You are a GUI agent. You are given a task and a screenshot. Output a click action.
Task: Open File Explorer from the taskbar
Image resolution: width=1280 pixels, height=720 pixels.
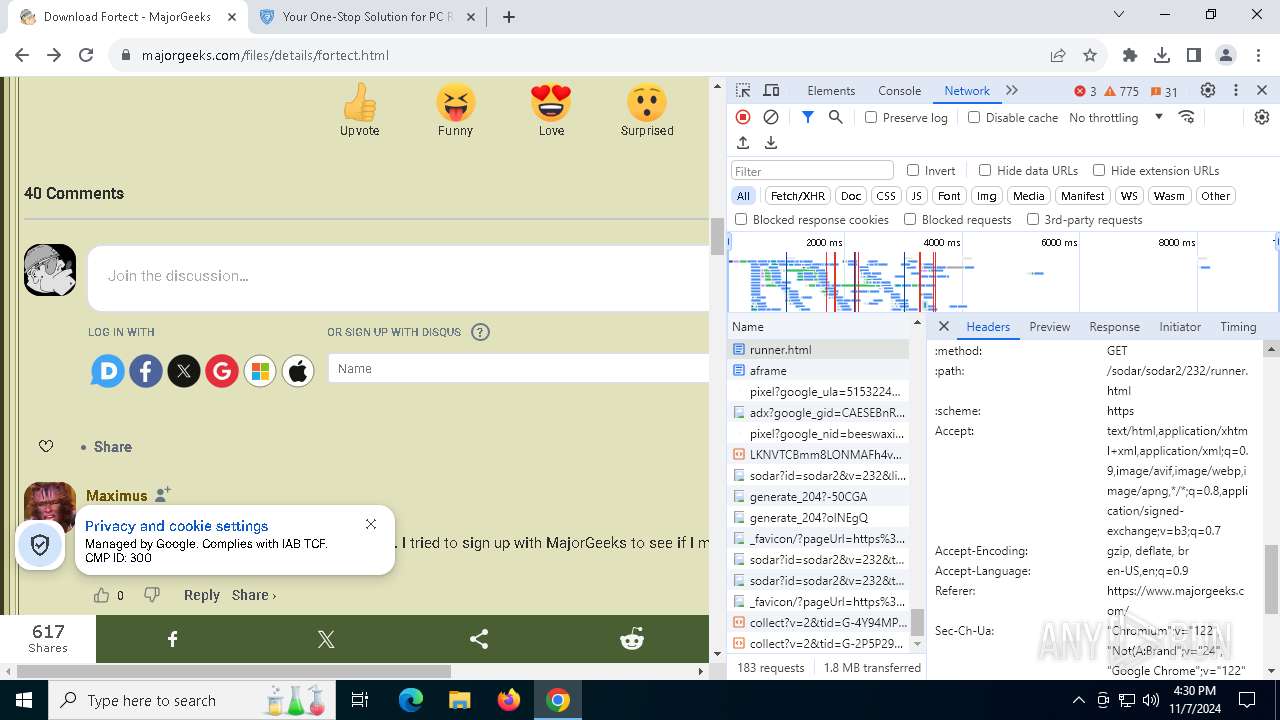point(460,700)
